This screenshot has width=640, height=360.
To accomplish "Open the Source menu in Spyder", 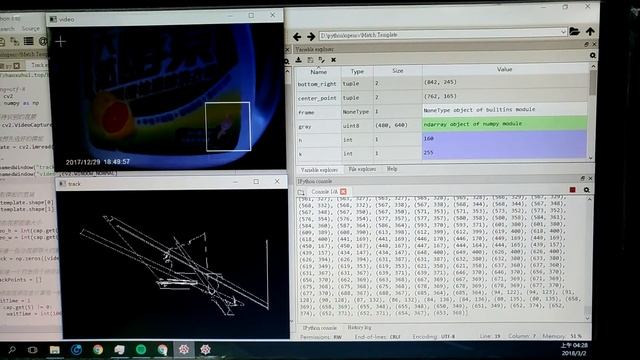I will coord(31,29).
